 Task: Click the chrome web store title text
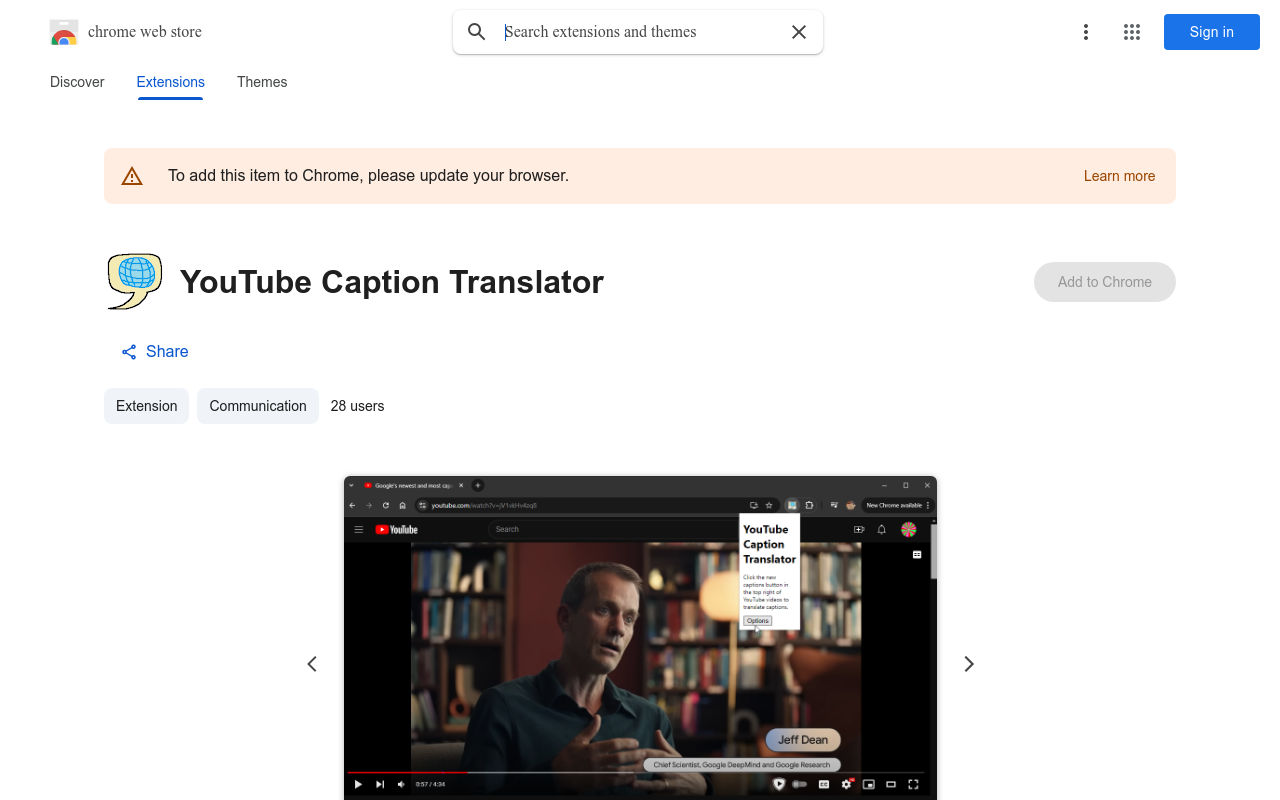pyautogui.click(x=145, y=32)
